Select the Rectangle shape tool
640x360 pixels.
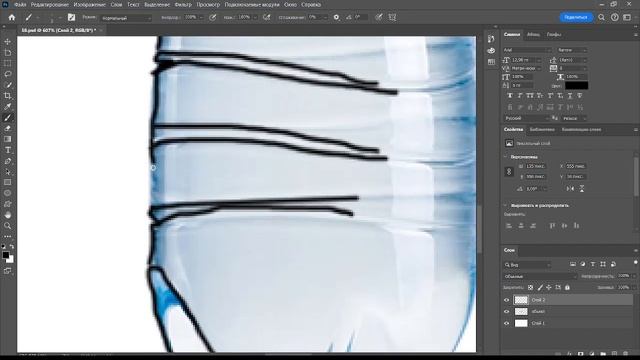click(7, 182)
